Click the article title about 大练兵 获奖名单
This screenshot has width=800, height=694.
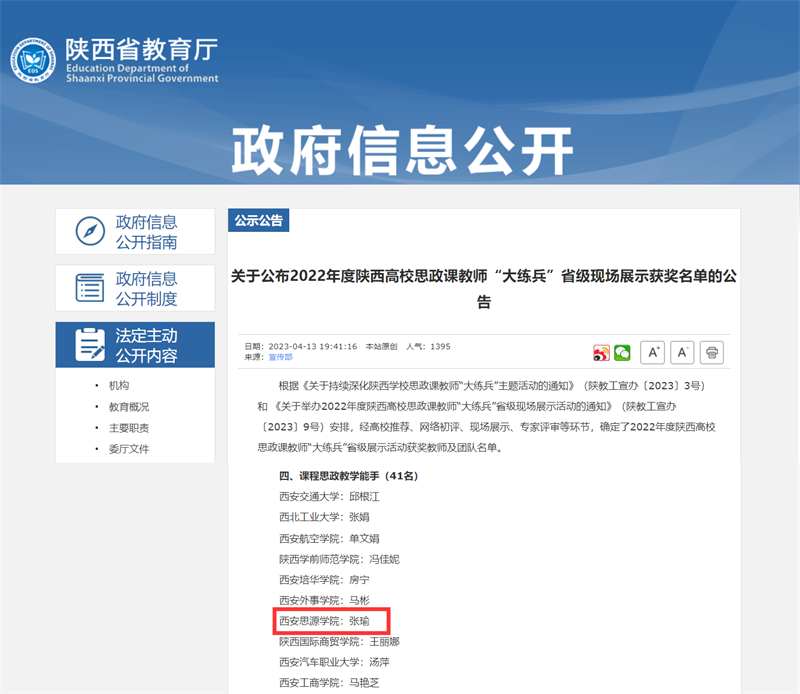click(484, 288)
